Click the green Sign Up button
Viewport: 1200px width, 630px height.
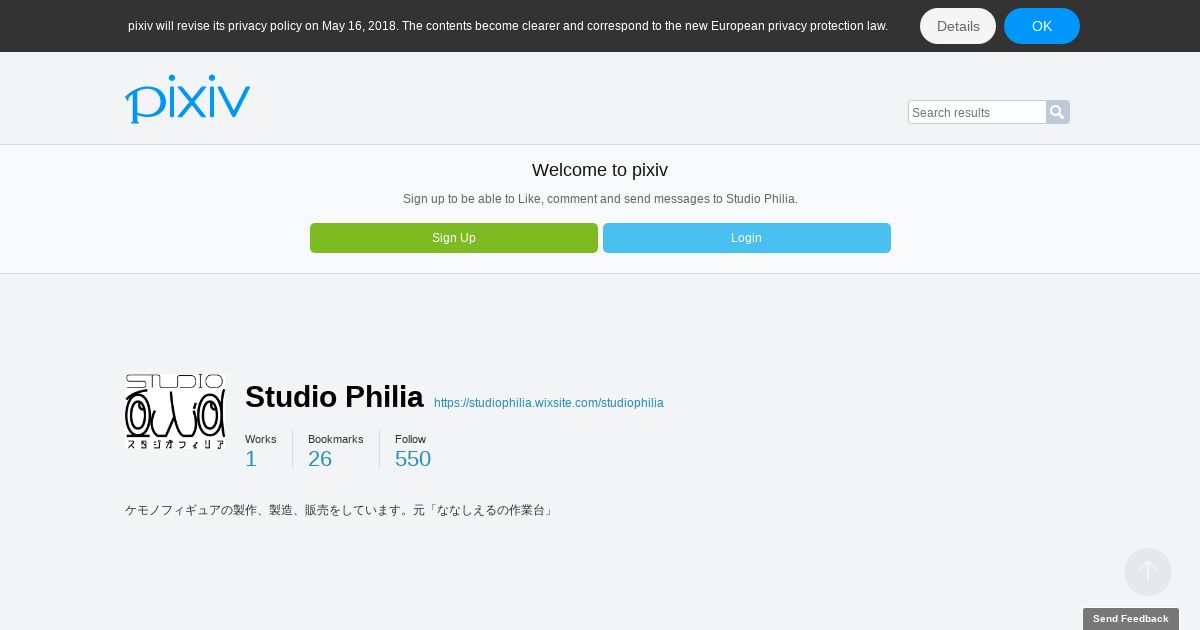point(454,238)
